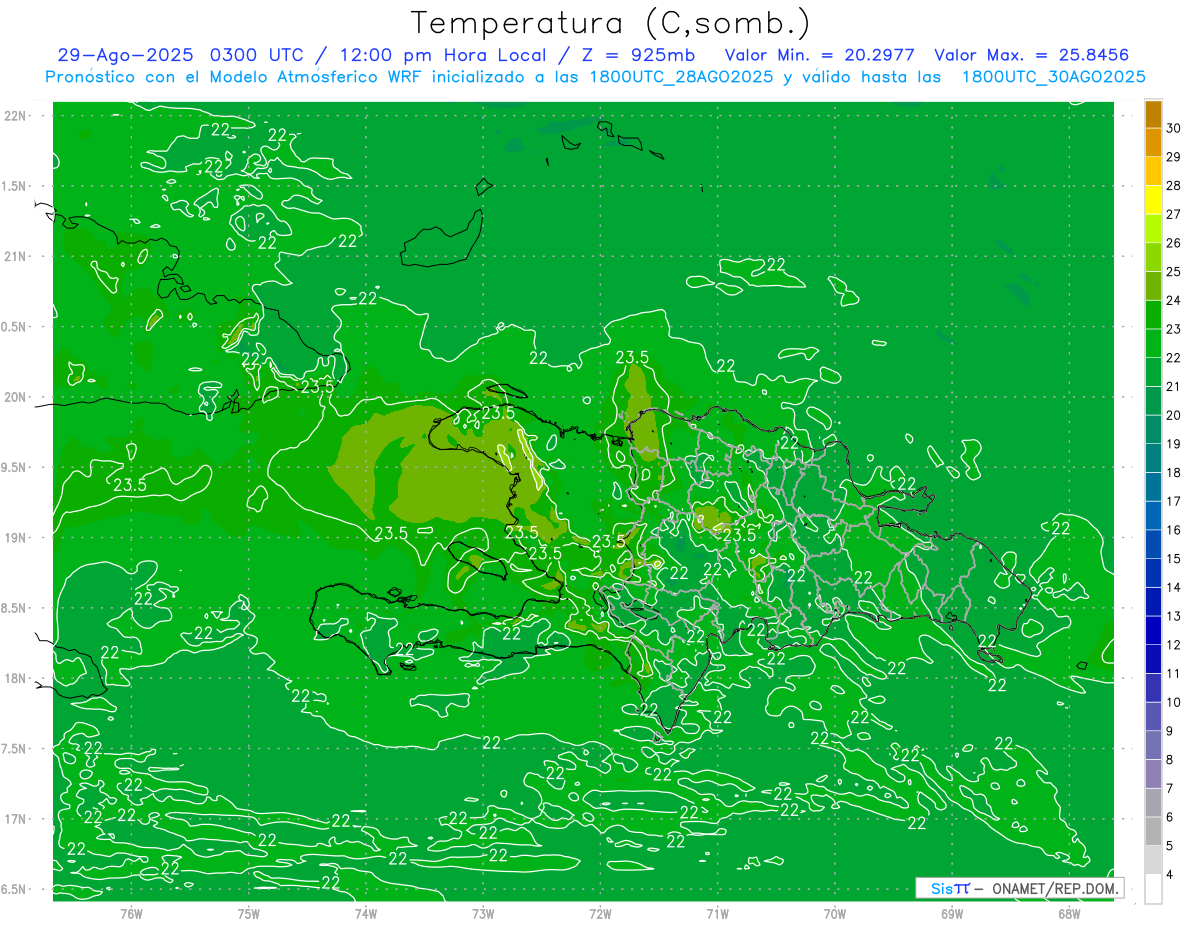1200x927 pixels.
Task: Click colorbar label "24"
Action: click(x=1174, y=300)
